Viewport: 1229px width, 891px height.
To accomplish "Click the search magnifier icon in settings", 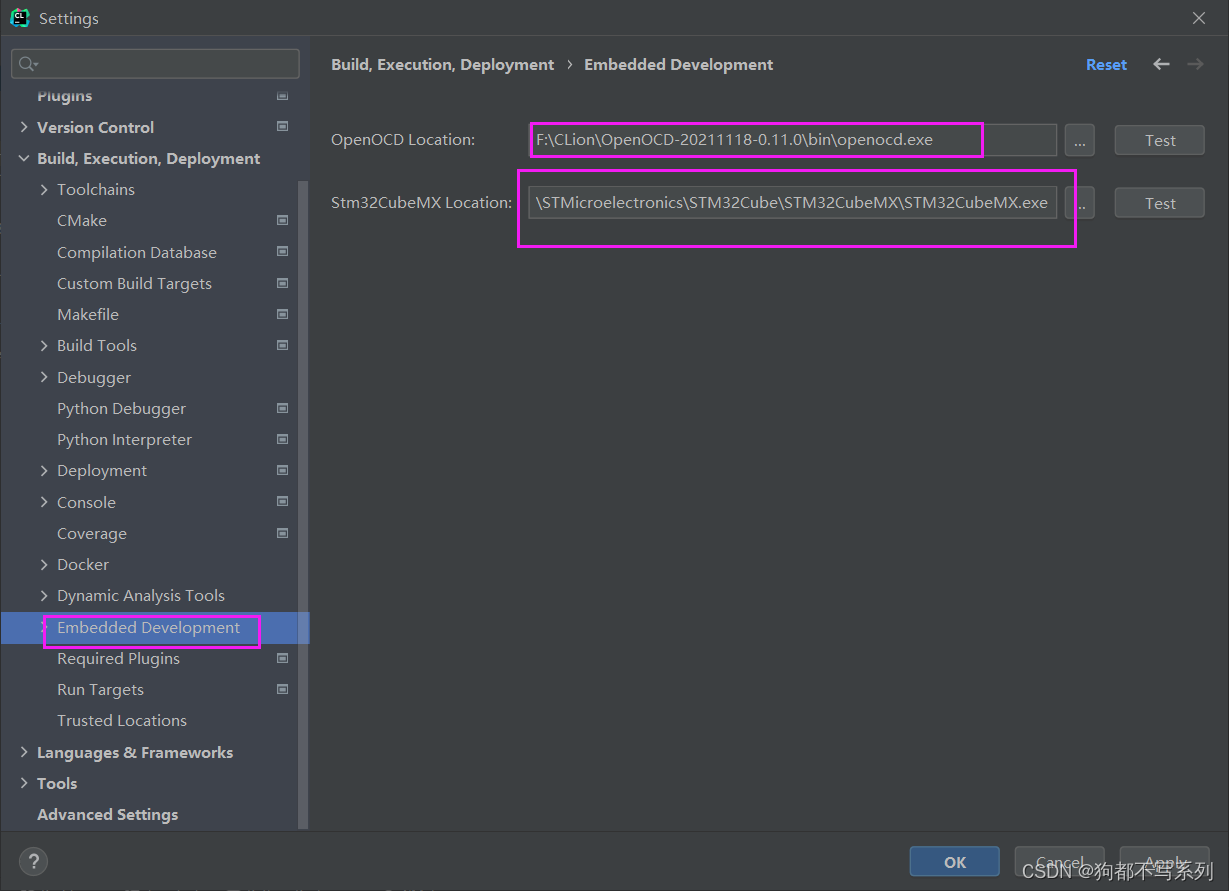I will 27,64.
